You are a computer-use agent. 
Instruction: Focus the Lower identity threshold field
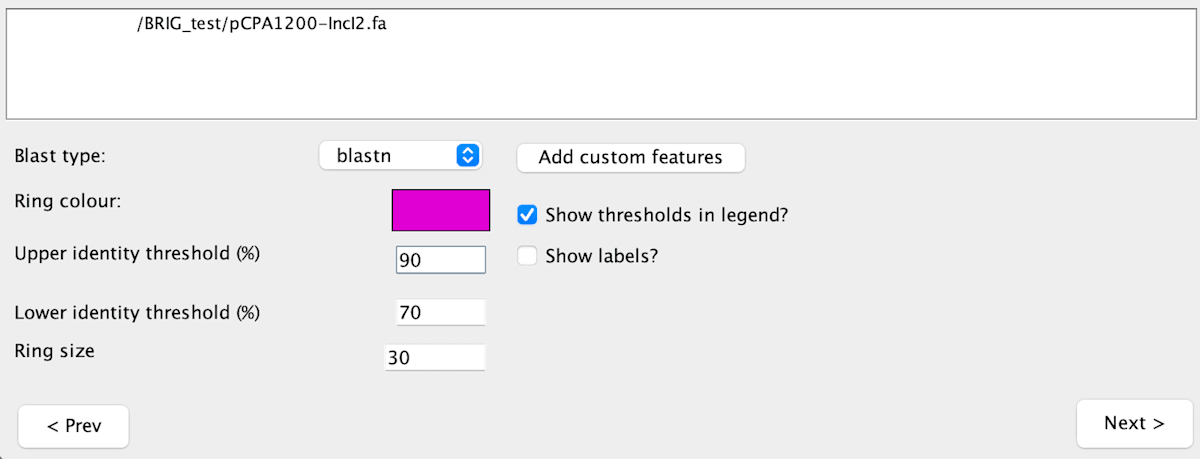(x=441, y=313)
